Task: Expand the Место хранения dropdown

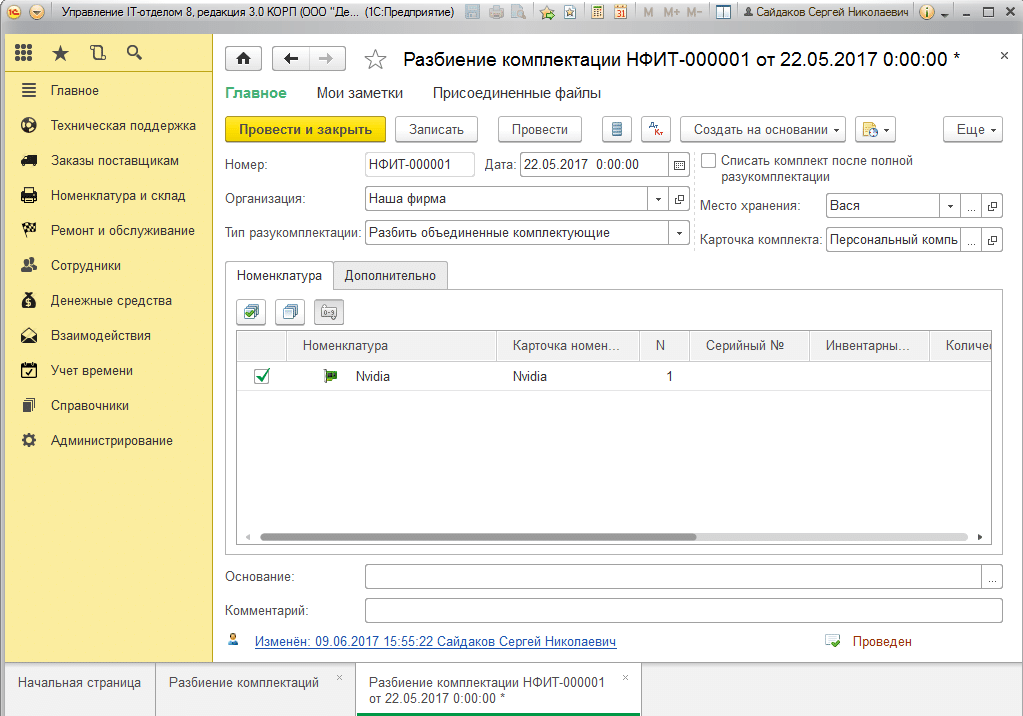Action: (950, 206)
